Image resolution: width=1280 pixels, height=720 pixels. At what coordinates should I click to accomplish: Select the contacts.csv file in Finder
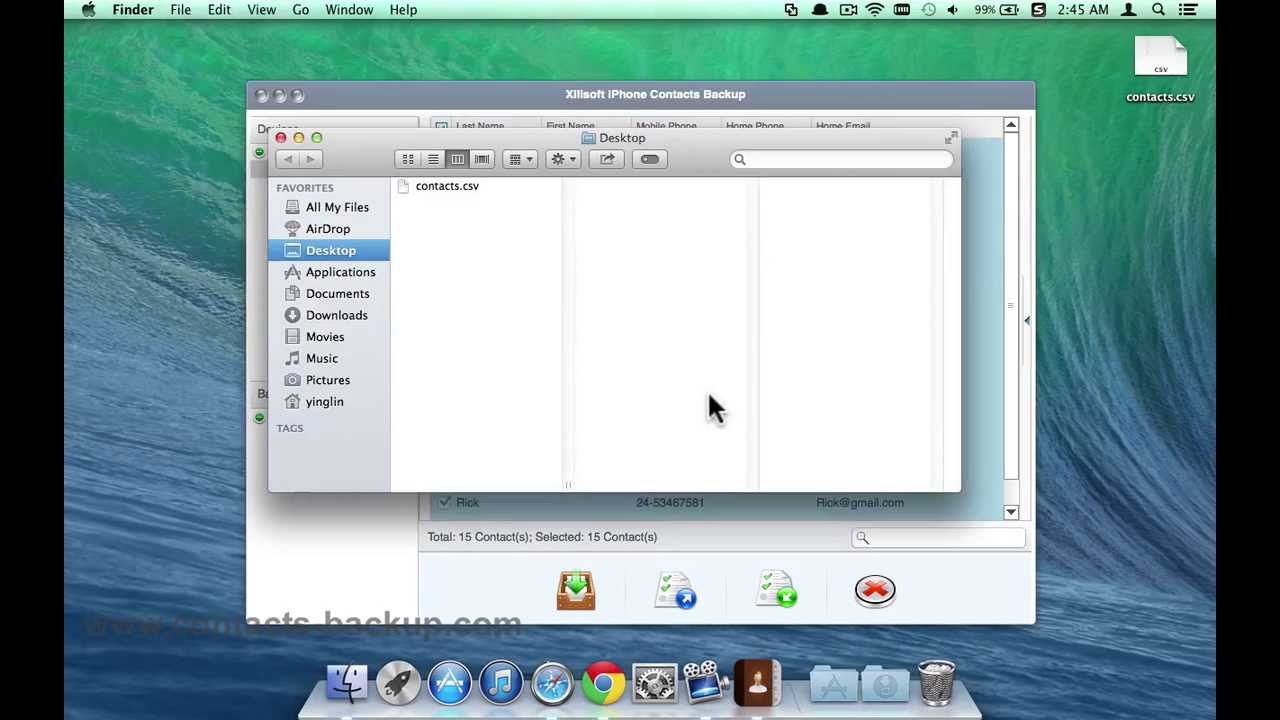click(446, 186)
